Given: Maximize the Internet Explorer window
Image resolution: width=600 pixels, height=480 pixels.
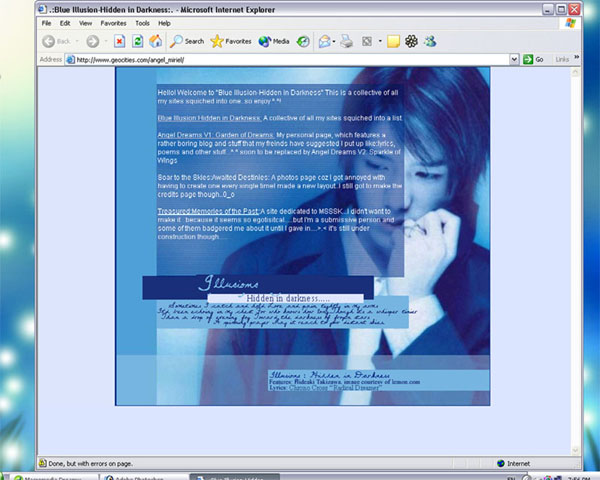Looking at the screenshot, I should point(561,10).
